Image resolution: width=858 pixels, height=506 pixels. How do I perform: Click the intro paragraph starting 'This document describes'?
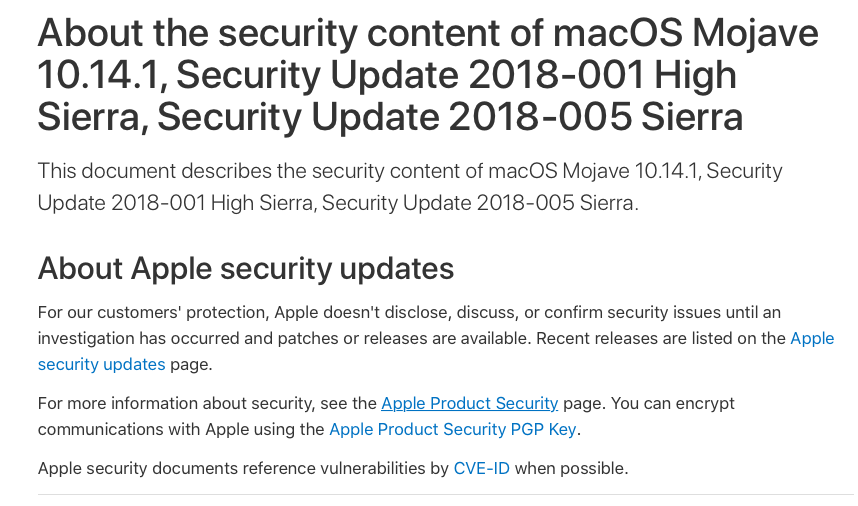tap(410, 187)
